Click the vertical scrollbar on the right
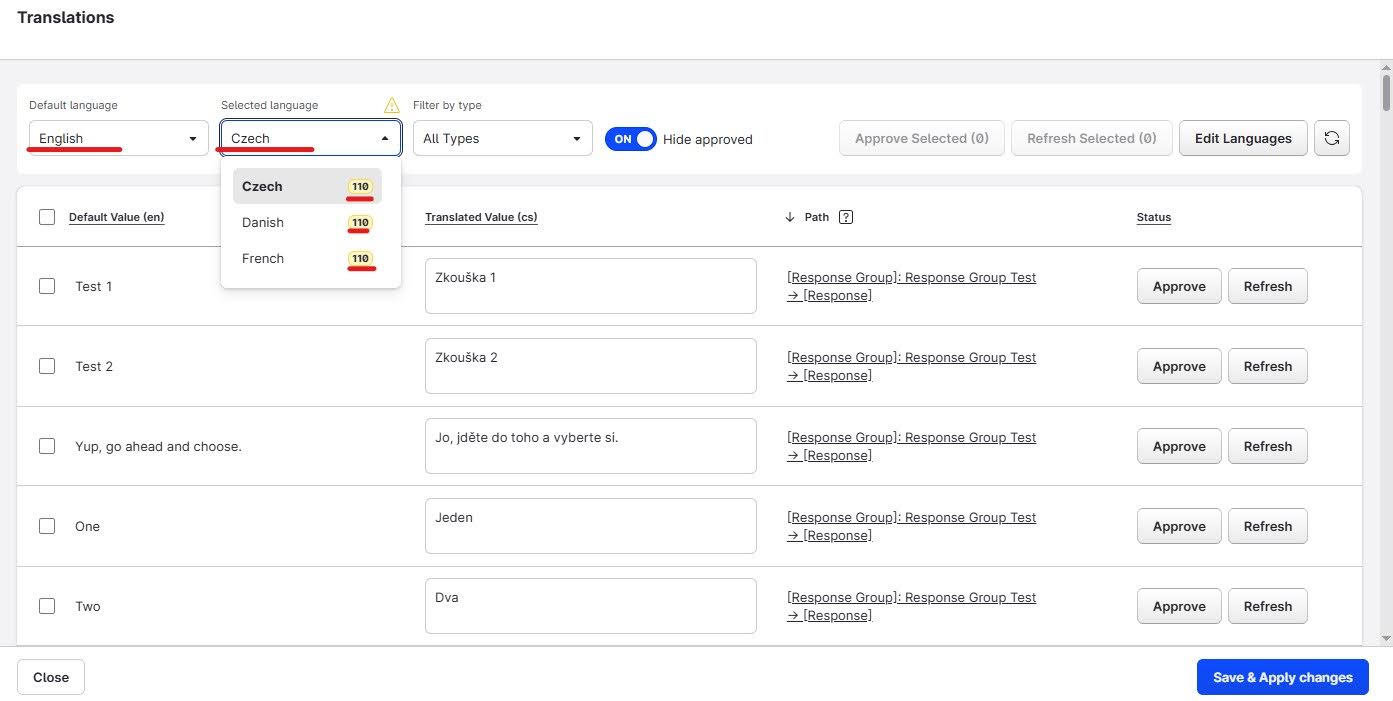 pos(1385,93)
